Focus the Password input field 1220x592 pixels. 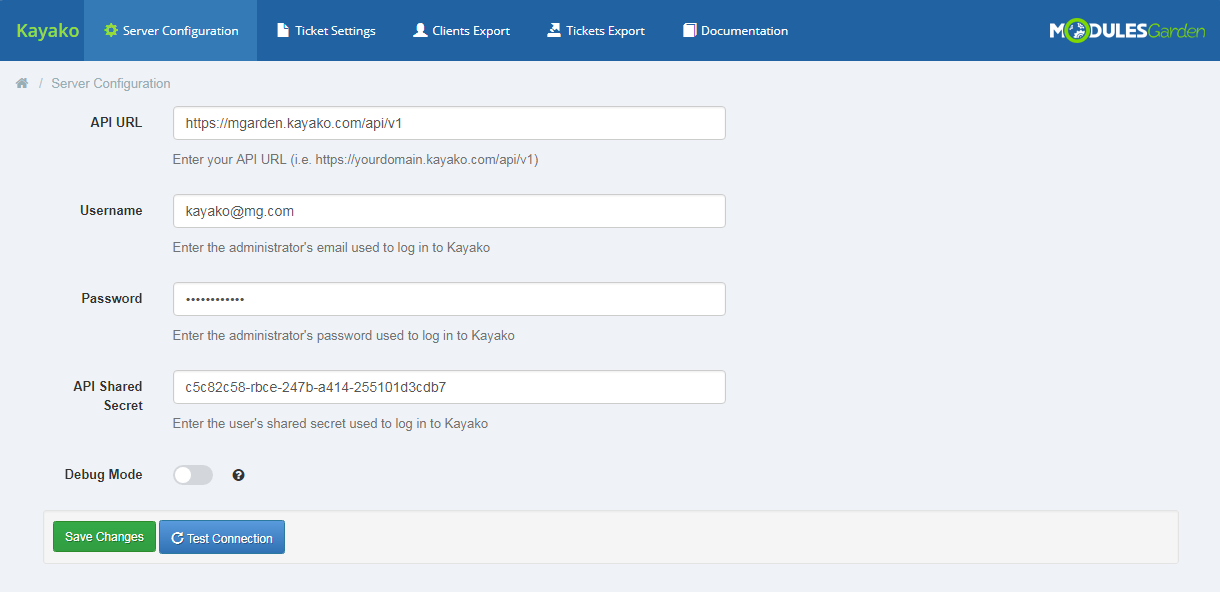coord(449,299)
